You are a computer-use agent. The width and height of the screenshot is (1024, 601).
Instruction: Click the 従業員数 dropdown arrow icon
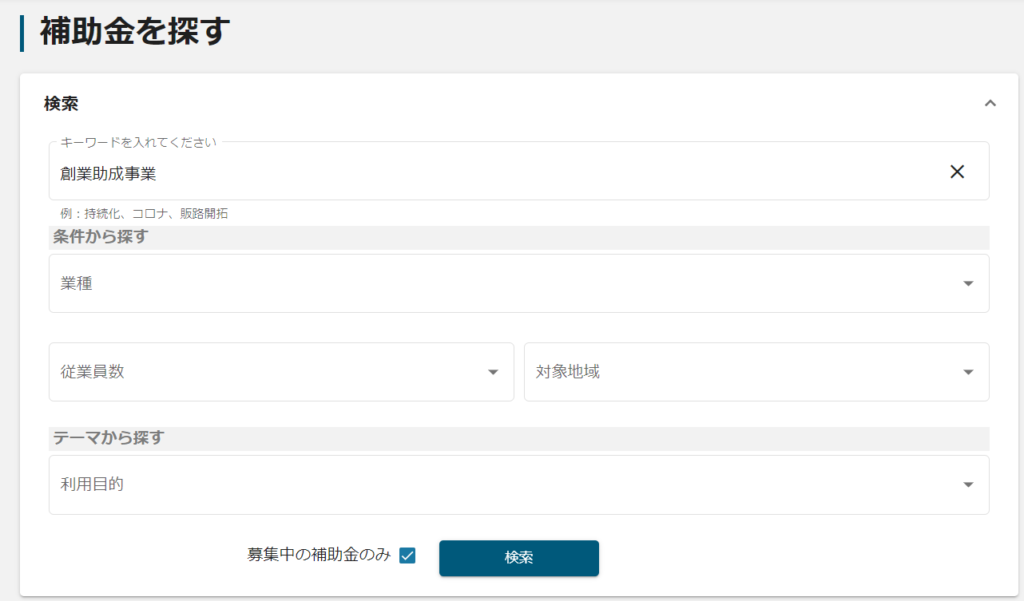tap(493, 373)
